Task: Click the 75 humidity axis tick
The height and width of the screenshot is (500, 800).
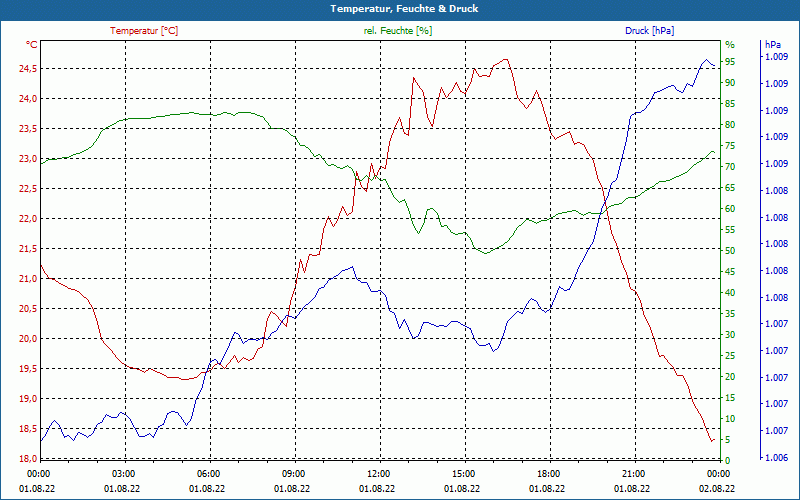Action: [x=730, y=146]
